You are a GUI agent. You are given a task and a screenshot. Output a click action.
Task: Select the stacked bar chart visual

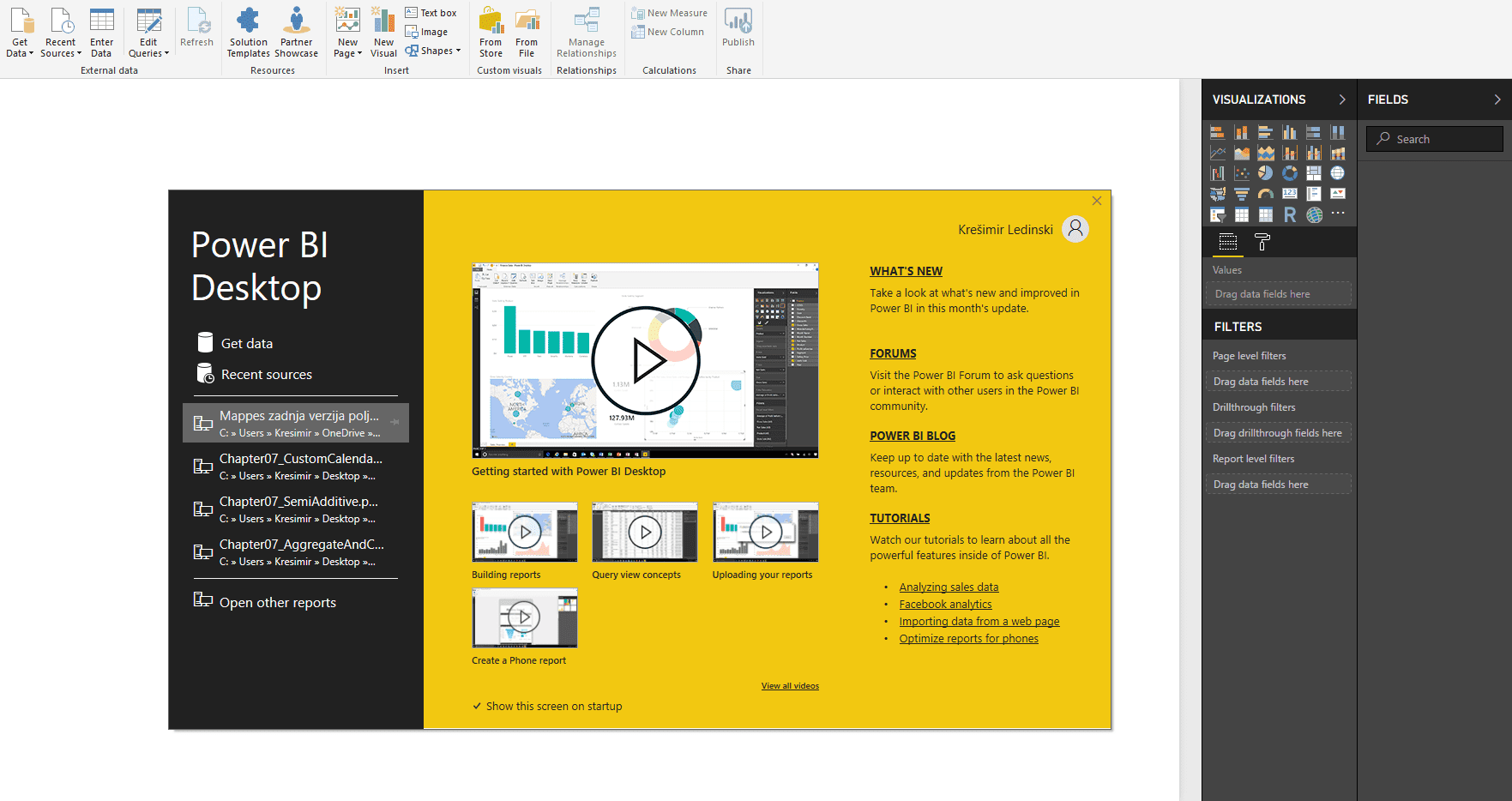coord(1217,132)
